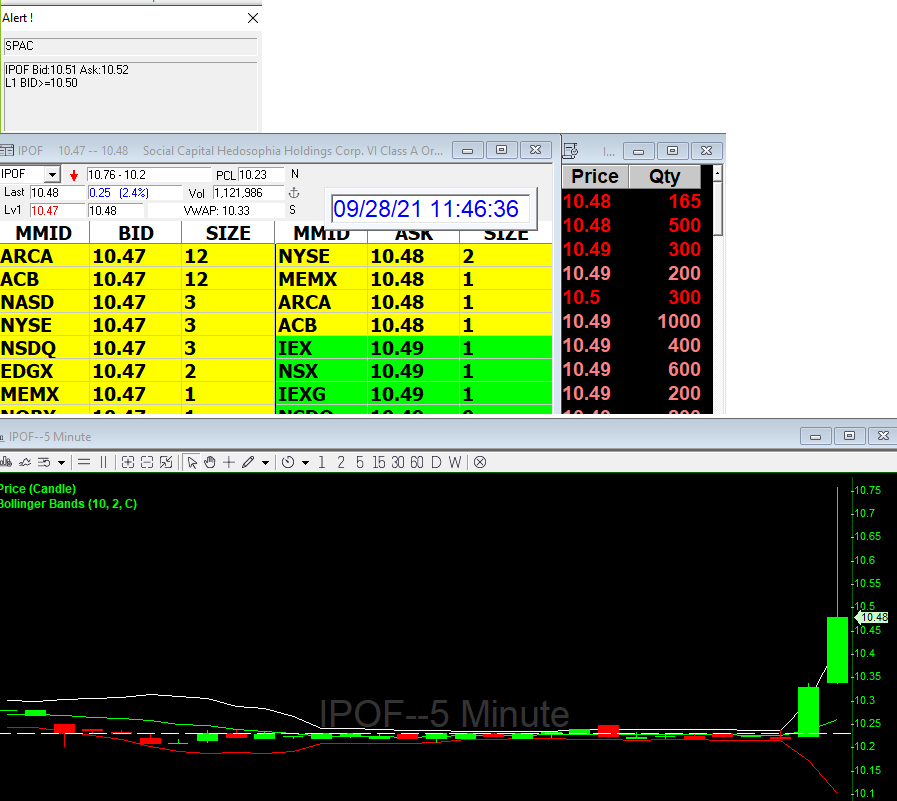Image resolution: width=897 pixels, height=801 pixels.
Task: Select the IEX 10.49 ask row
Action: pyautogui.click(x=414, y=348)
